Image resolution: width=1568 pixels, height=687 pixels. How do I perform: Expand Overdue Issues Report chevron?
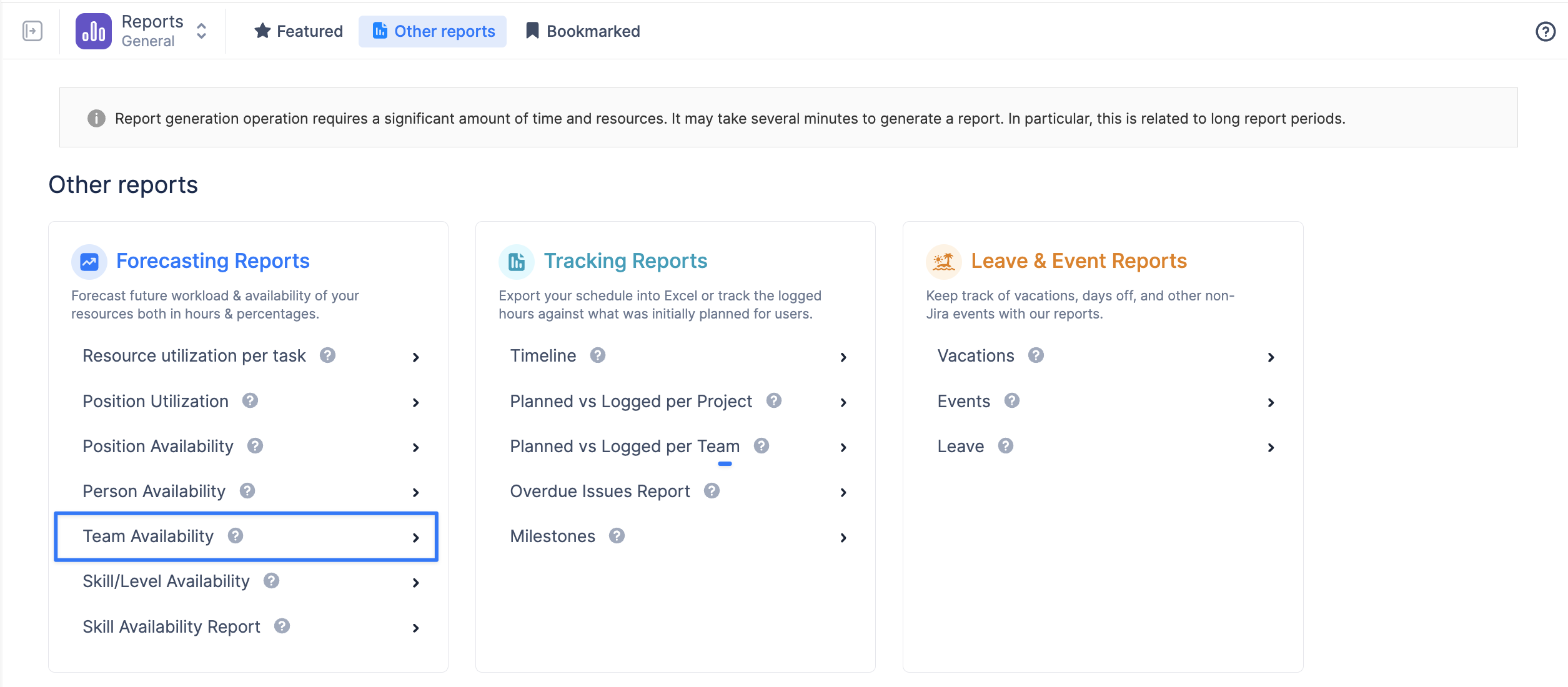pos(843,493)
